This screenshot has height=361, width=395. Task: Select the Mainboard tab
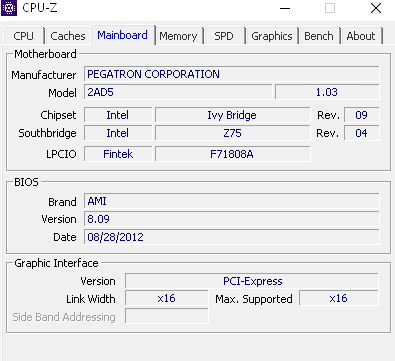(123, 35)
